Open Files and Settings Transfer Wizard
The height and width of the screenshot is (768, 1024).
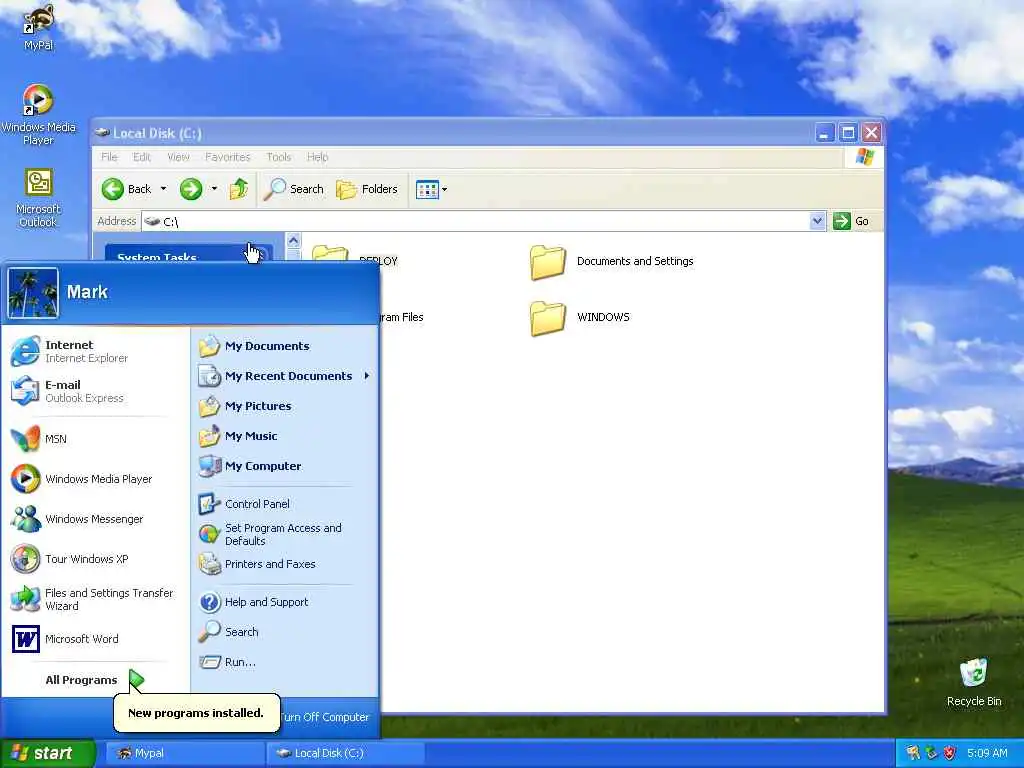tap(97, 599)
